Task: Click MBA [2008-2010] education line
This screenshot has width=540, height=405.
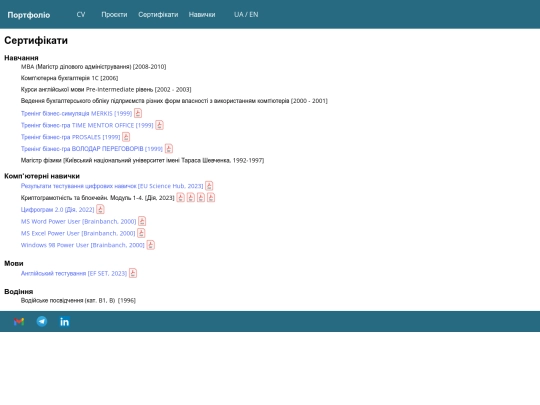Action: click(x=93, y=66)
